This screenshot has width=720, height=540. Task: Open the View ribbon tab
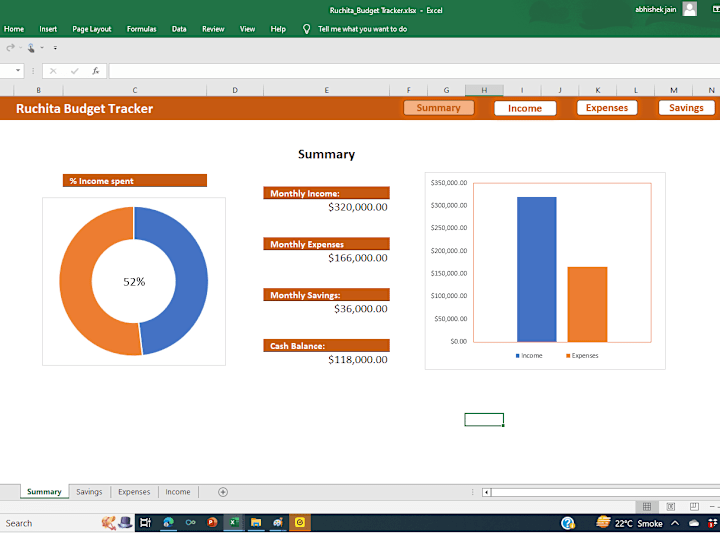[247, 29]
